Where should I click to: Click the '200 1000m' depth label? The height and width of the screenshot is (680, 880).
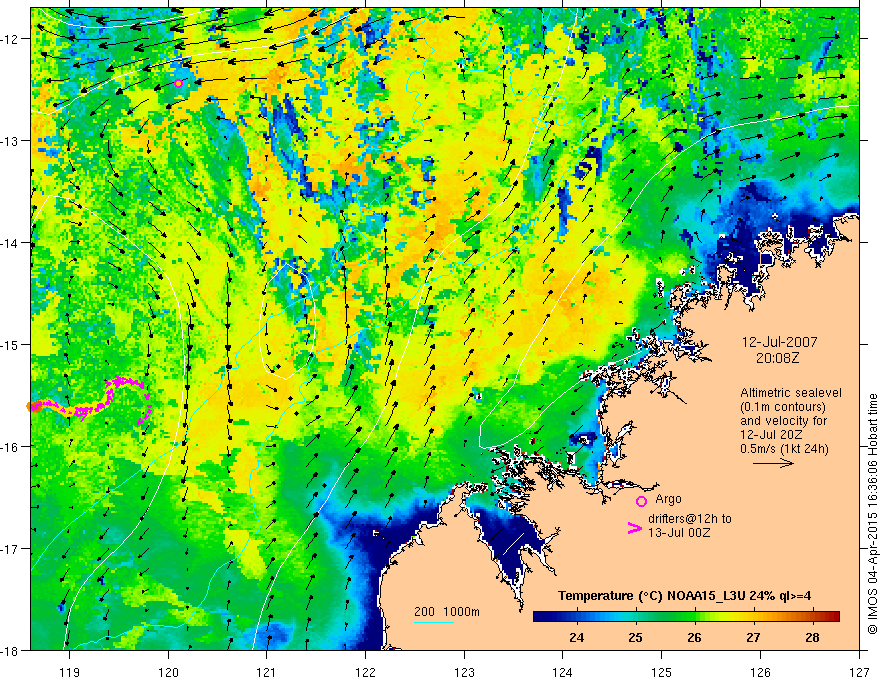click(447, 612)
